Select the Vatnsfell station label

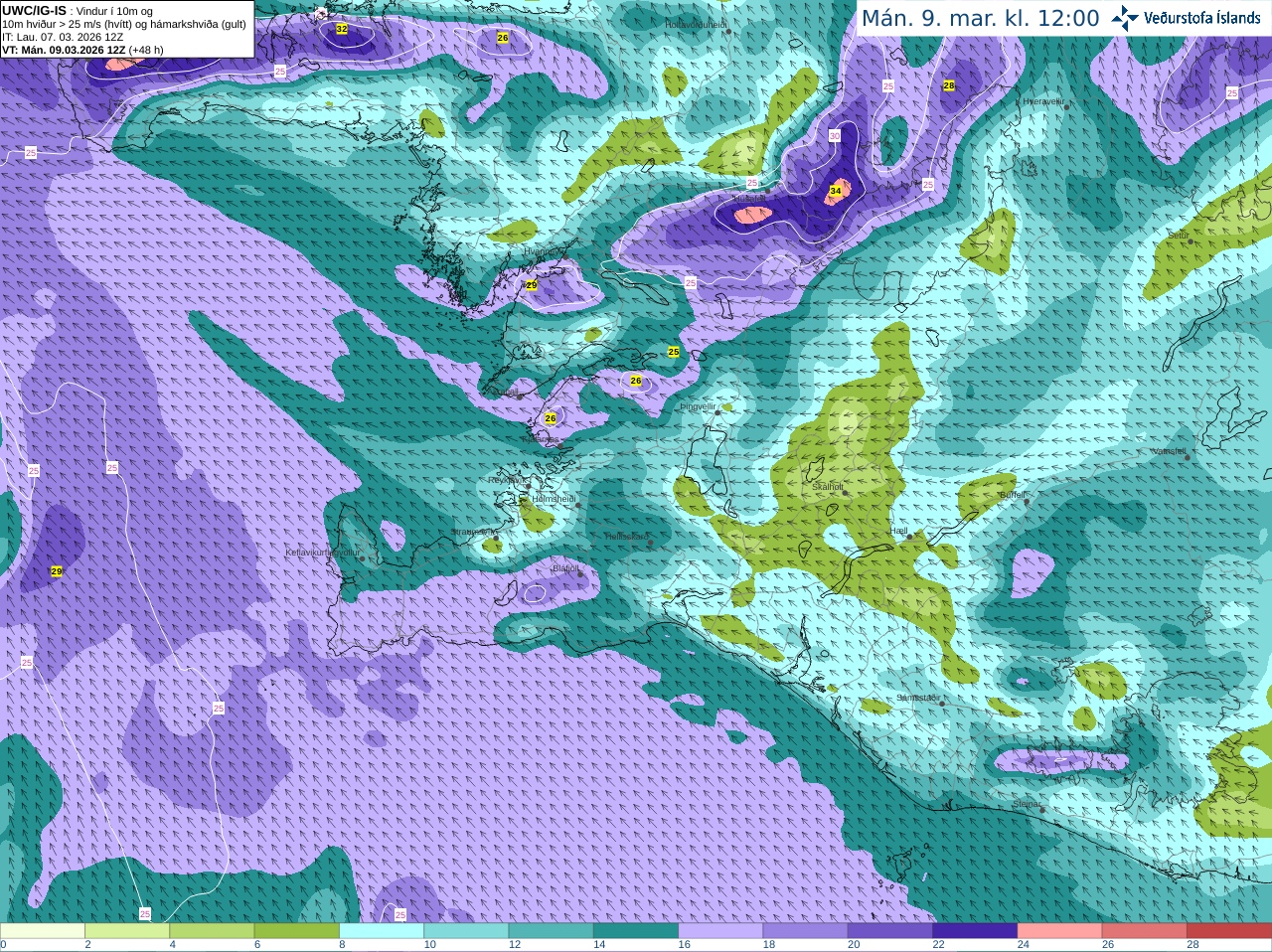[1169, 450]
